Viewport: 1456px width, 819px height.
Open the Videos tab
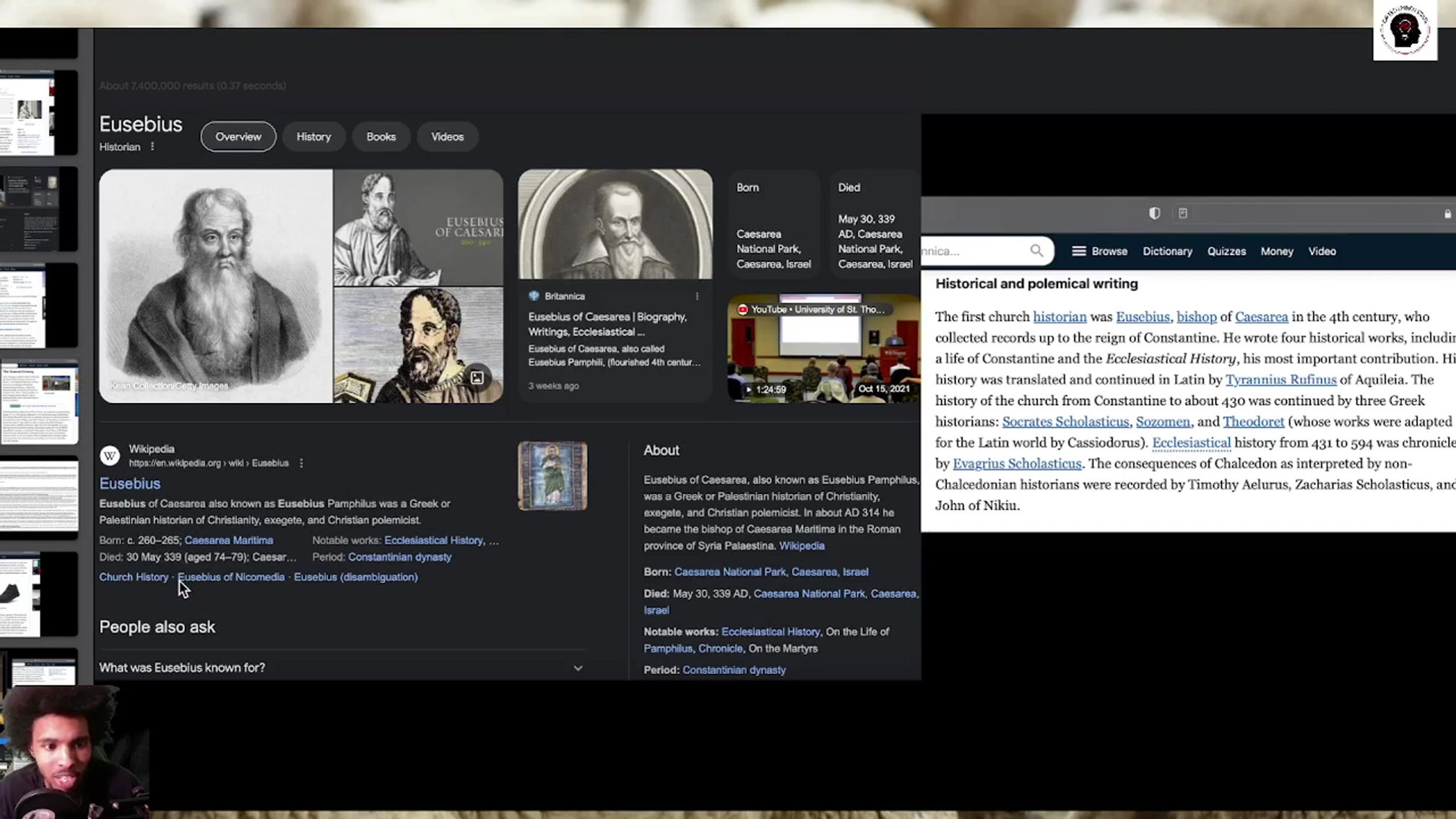(447, 136)
